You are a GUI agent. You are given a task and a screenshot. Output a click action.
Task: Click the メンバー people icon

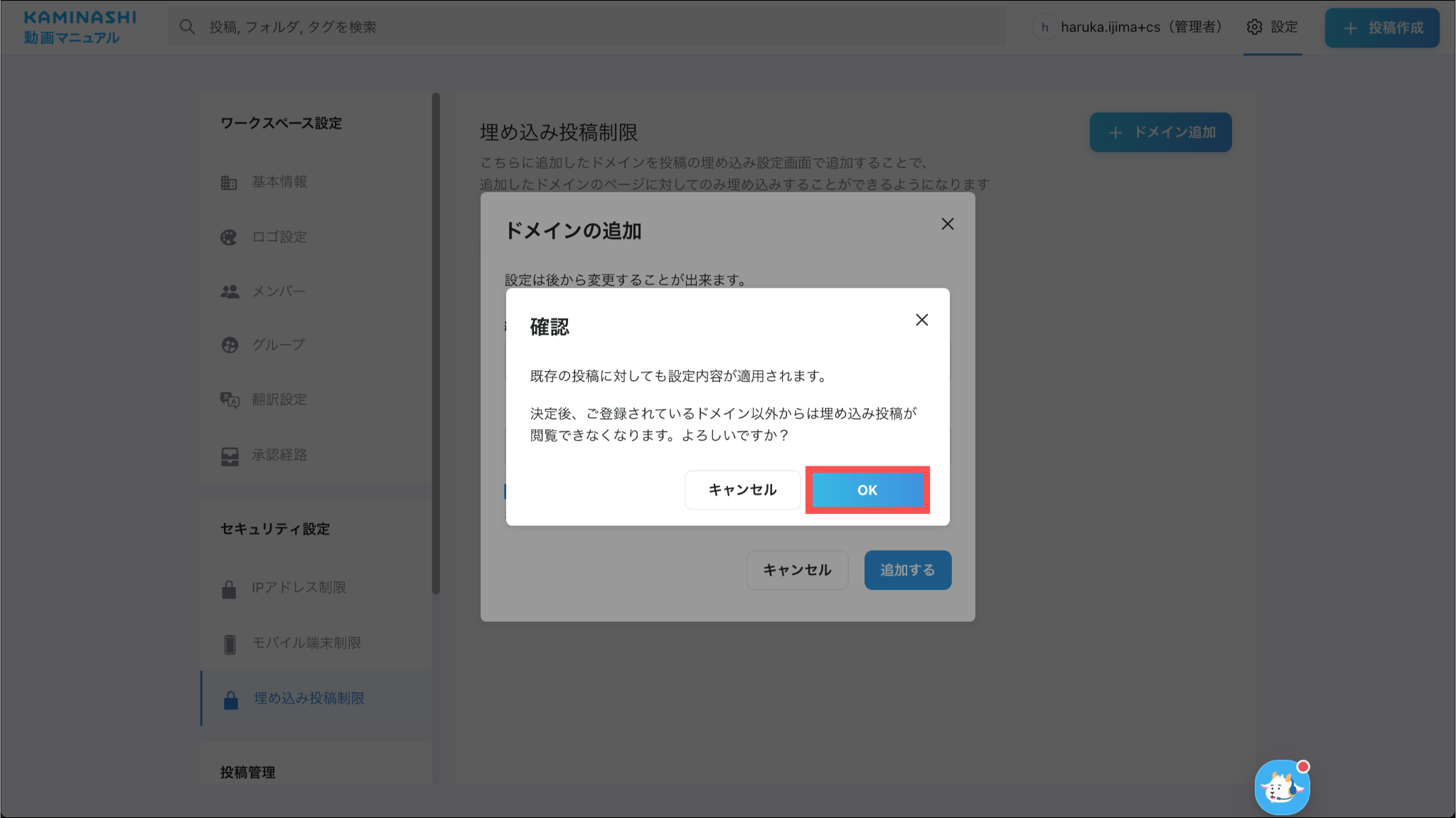pyautogui.click(x=229, y=291)
